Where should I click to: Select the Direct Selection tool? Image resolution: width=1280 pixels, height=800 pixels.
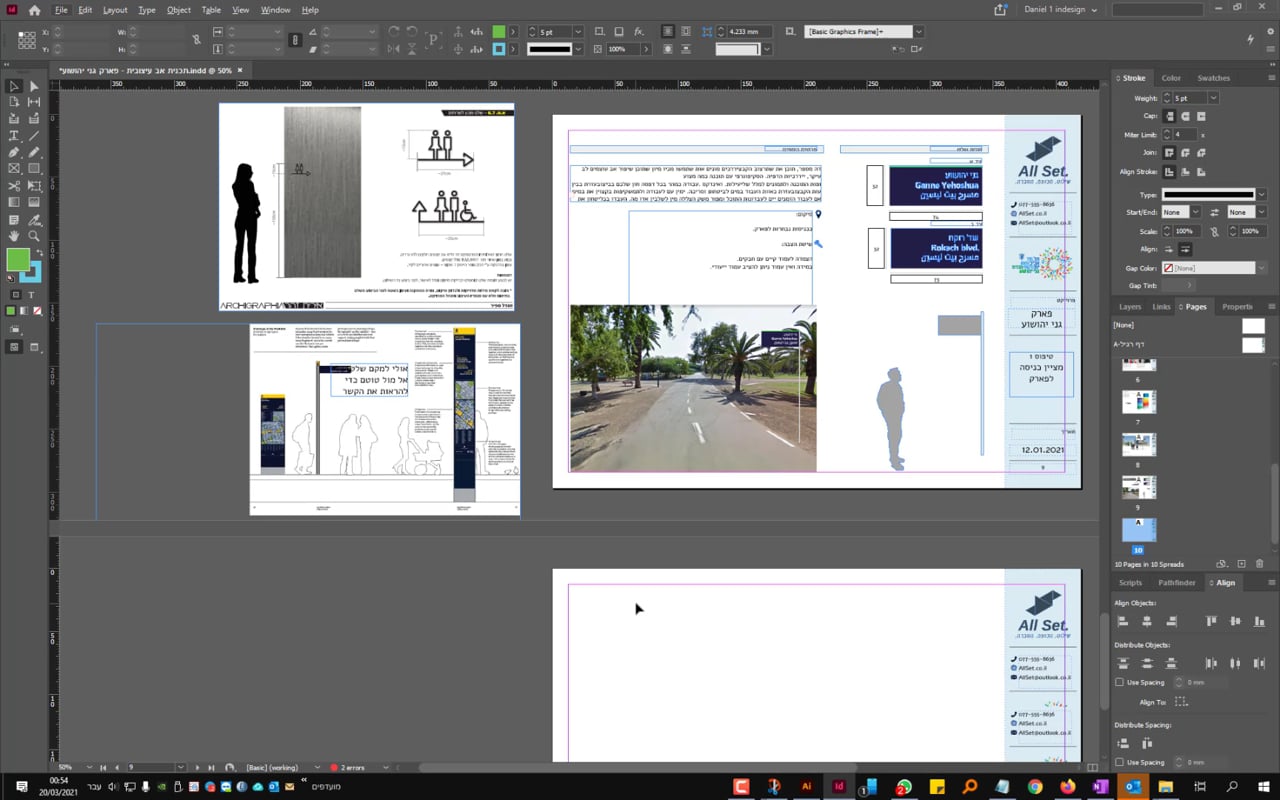pyautogui.click(x=33, y=86)
